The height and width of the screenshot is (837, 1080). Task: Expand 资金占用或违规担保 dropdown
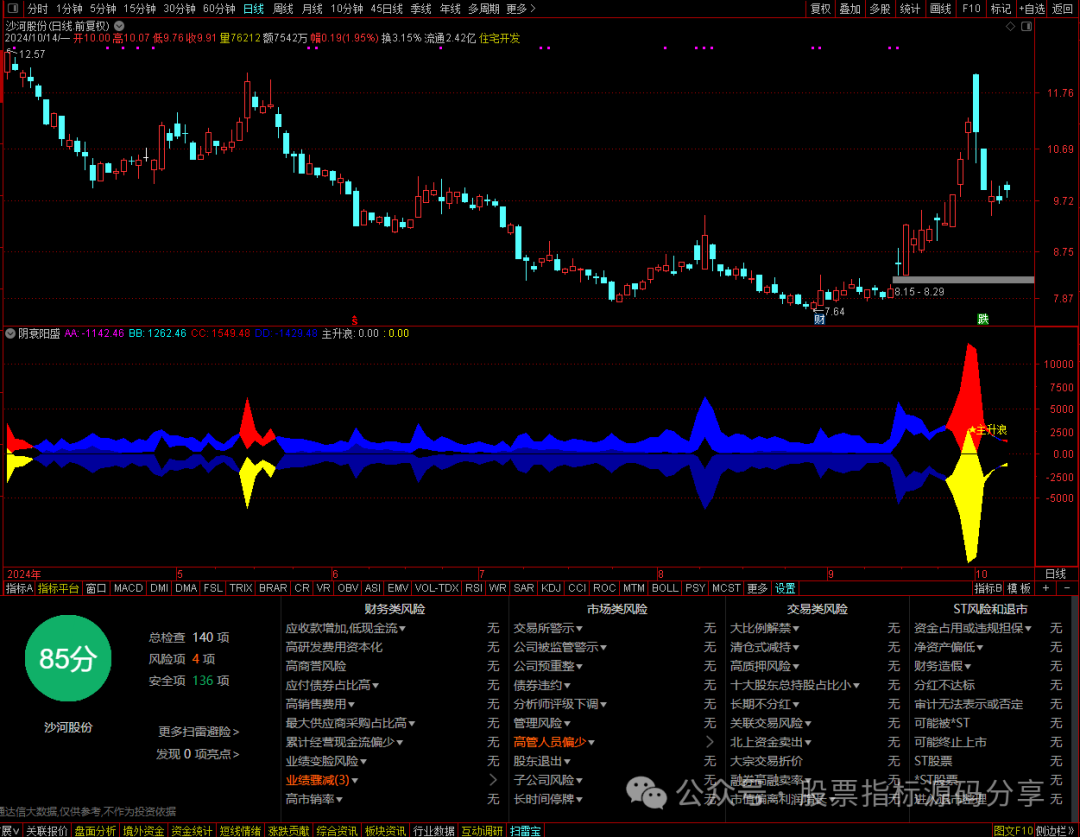[x=973, y=628]
